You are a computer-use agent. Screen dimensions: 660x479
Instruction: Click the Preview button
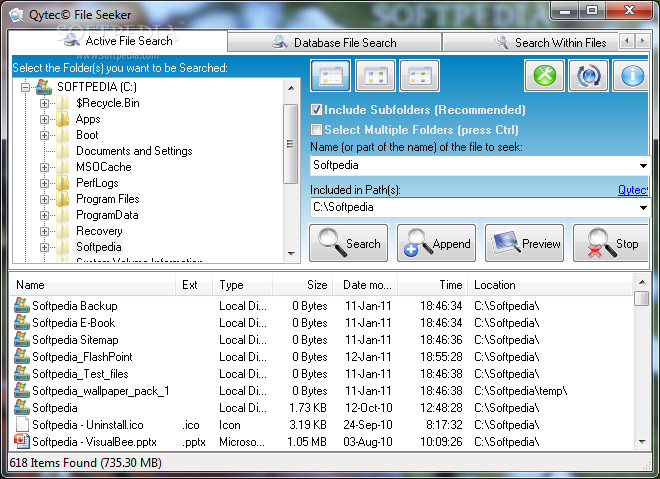pos(524,243)
